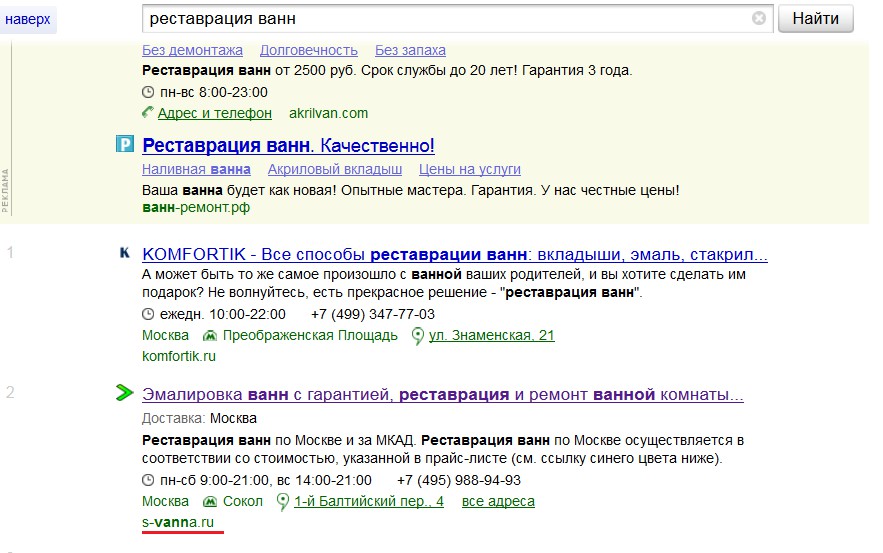This screenshot has width=883, height=553.
Task: Click the Москва label in the Komfortik result
Action: 165,336
